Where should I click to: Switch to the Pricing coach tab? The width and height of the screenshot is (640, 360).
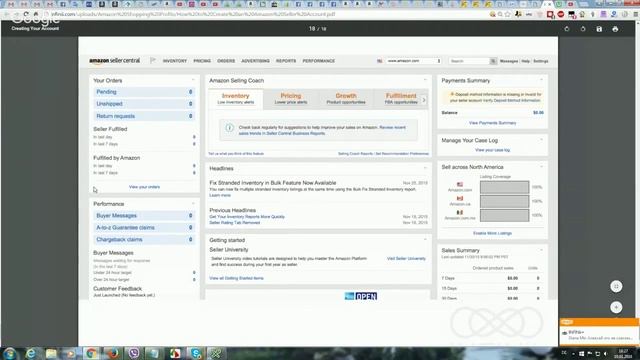291,98
